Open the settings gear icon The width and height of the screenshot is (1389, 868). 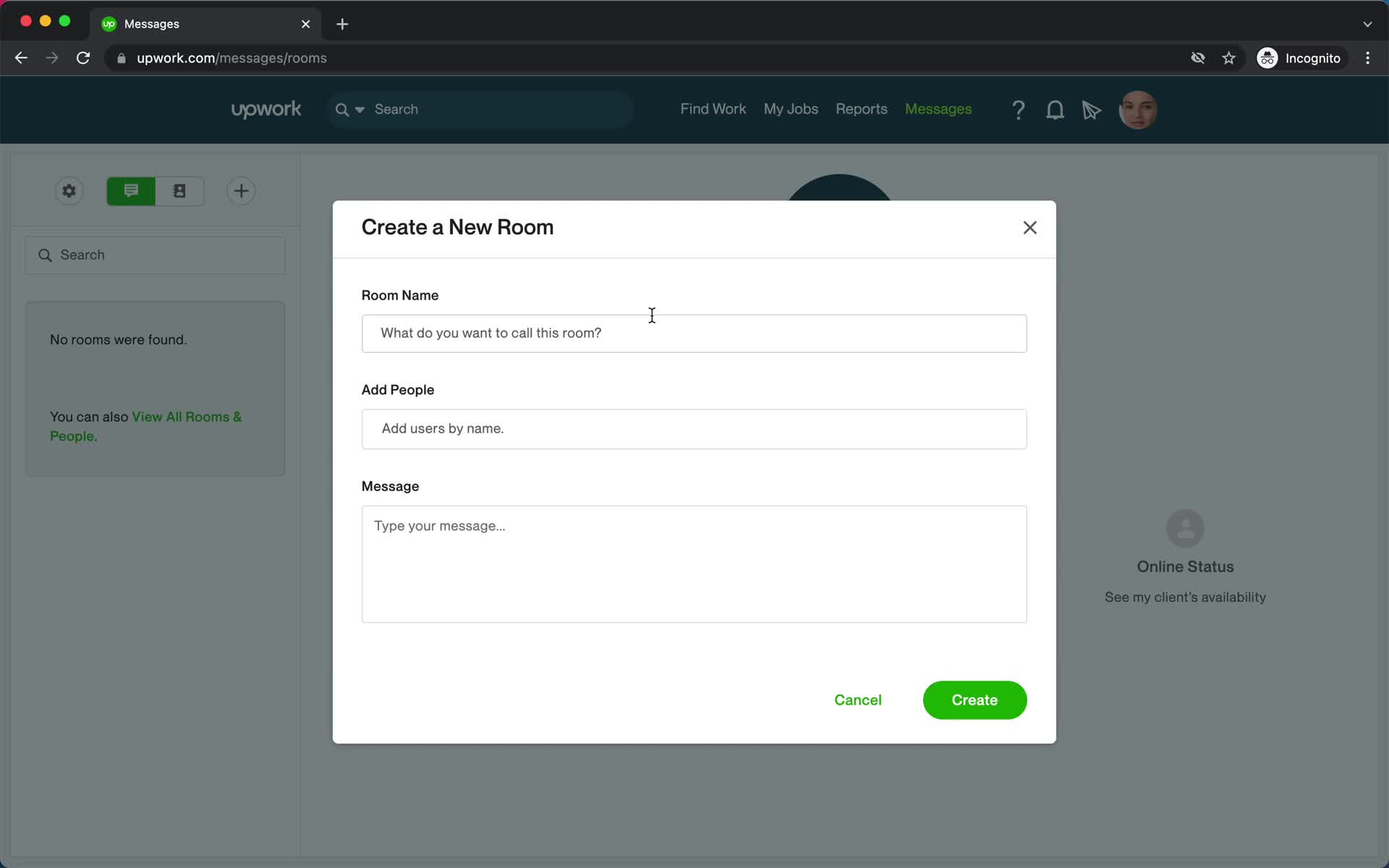(x=68, y=190)
